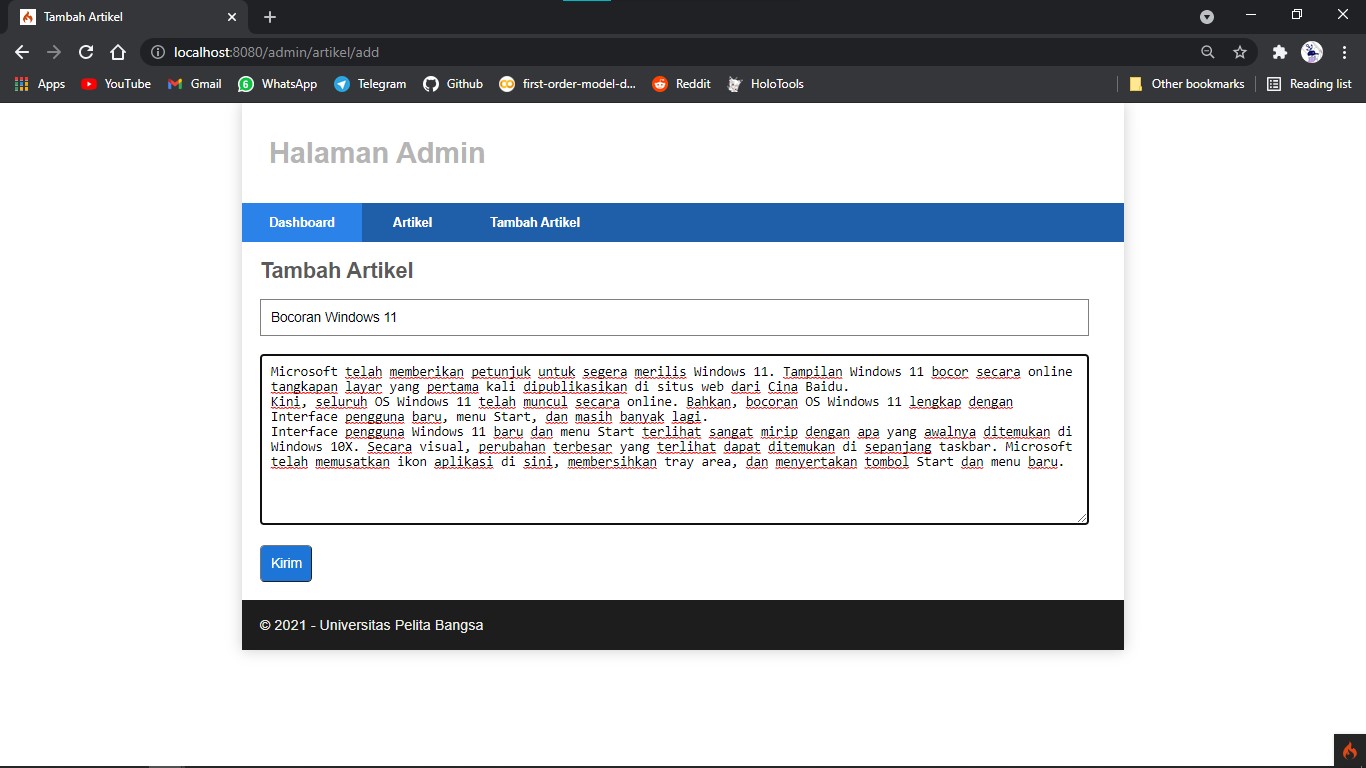This screenshot has width=1366, height=768.
Task: Open the WhatsApp bookmark
Action: pyautogui.click(x=277, y=84)
